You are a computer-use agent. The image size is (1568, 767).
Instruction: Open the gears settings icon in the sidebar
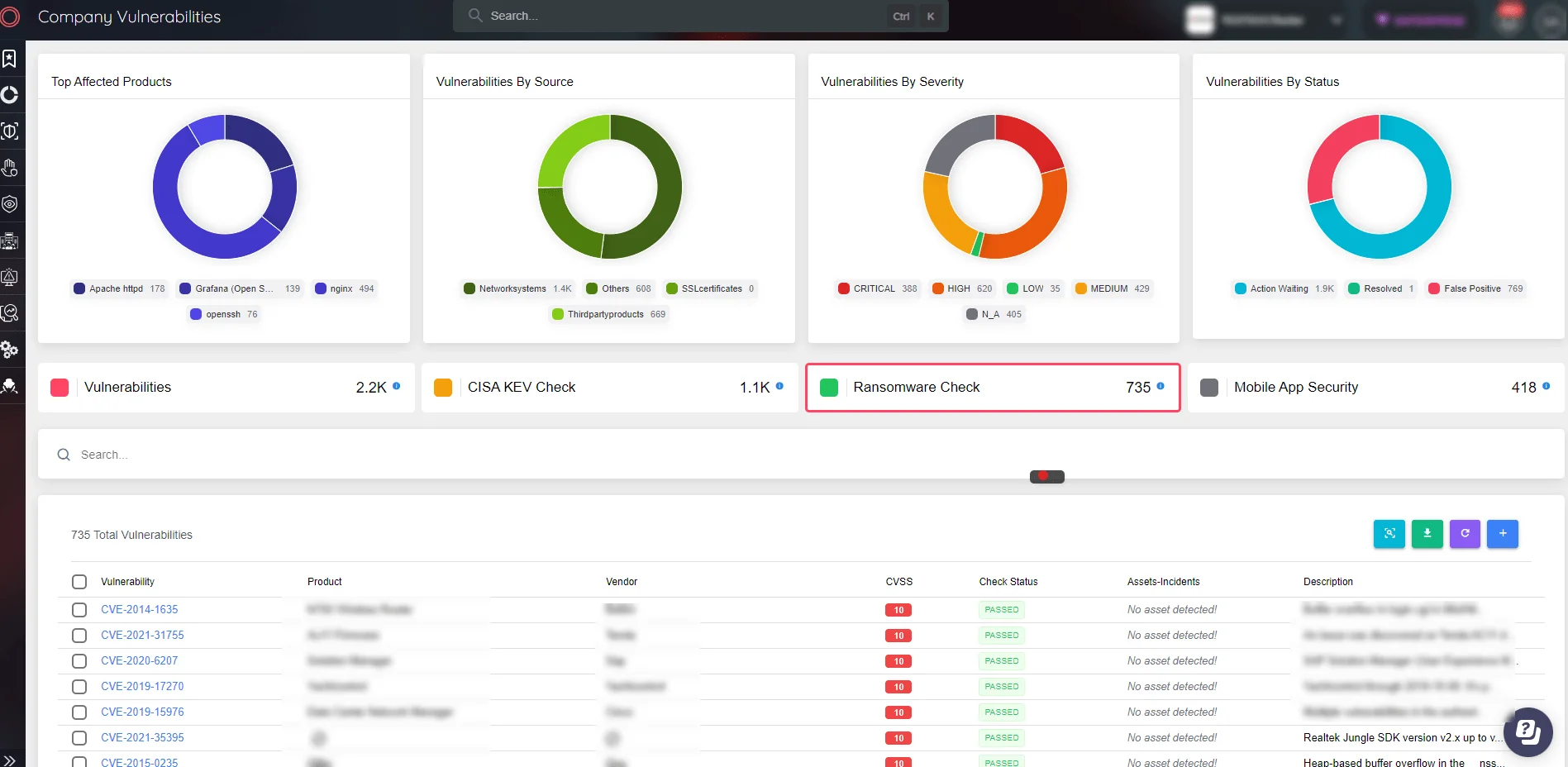click(10, 350)
